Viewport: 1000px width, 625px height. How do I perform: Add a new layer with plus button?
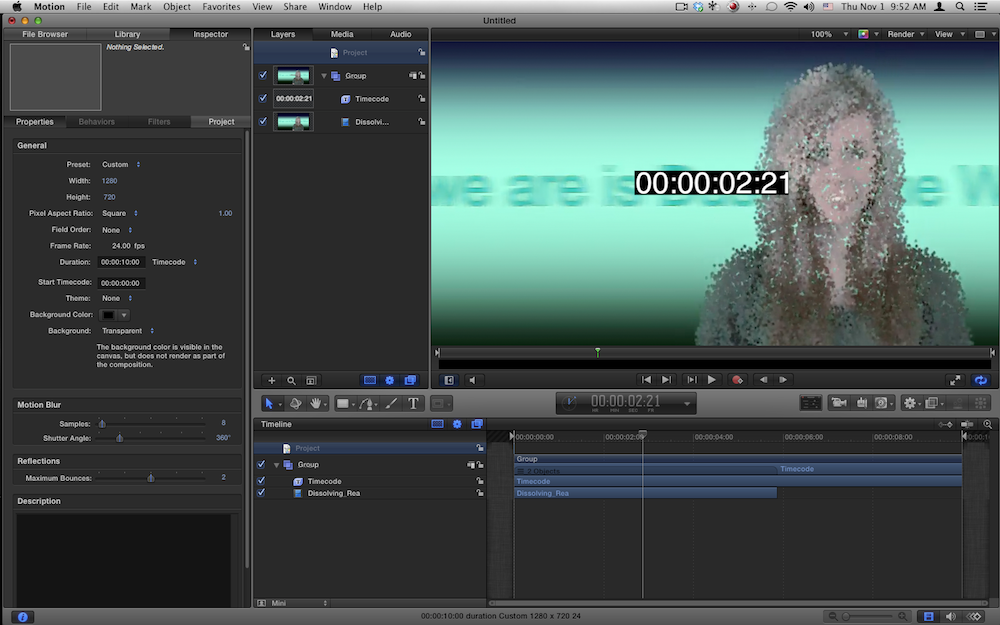click(271, 380)
